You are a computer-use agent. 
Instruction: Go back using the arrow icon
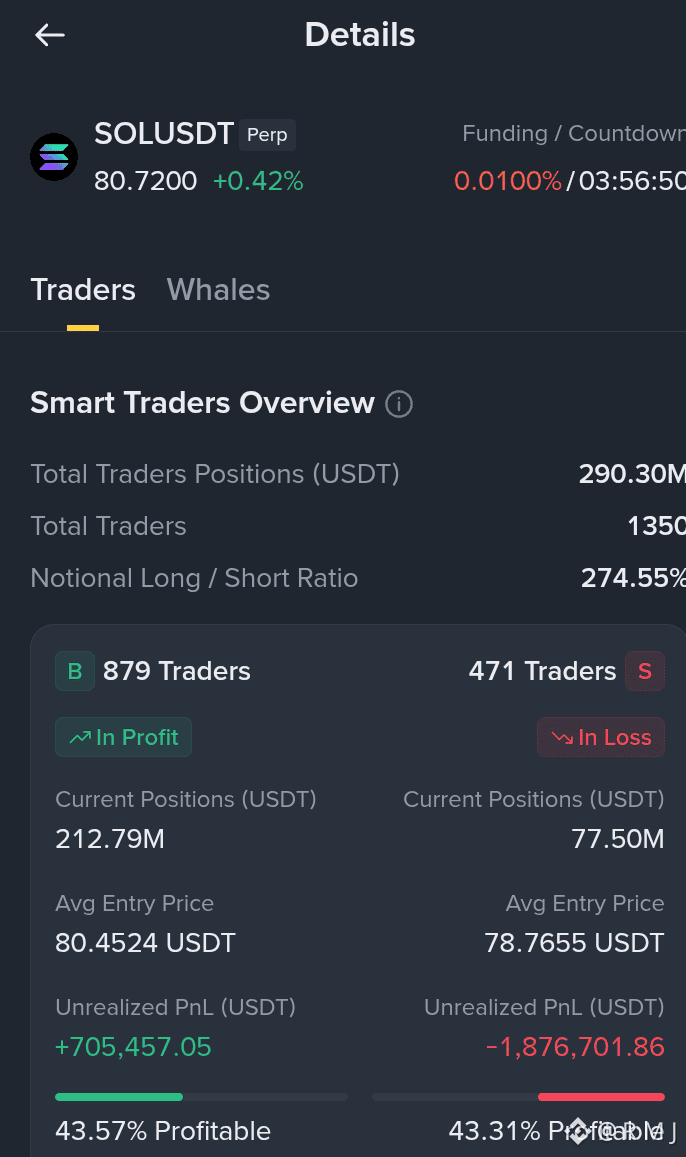pos(50,35)
